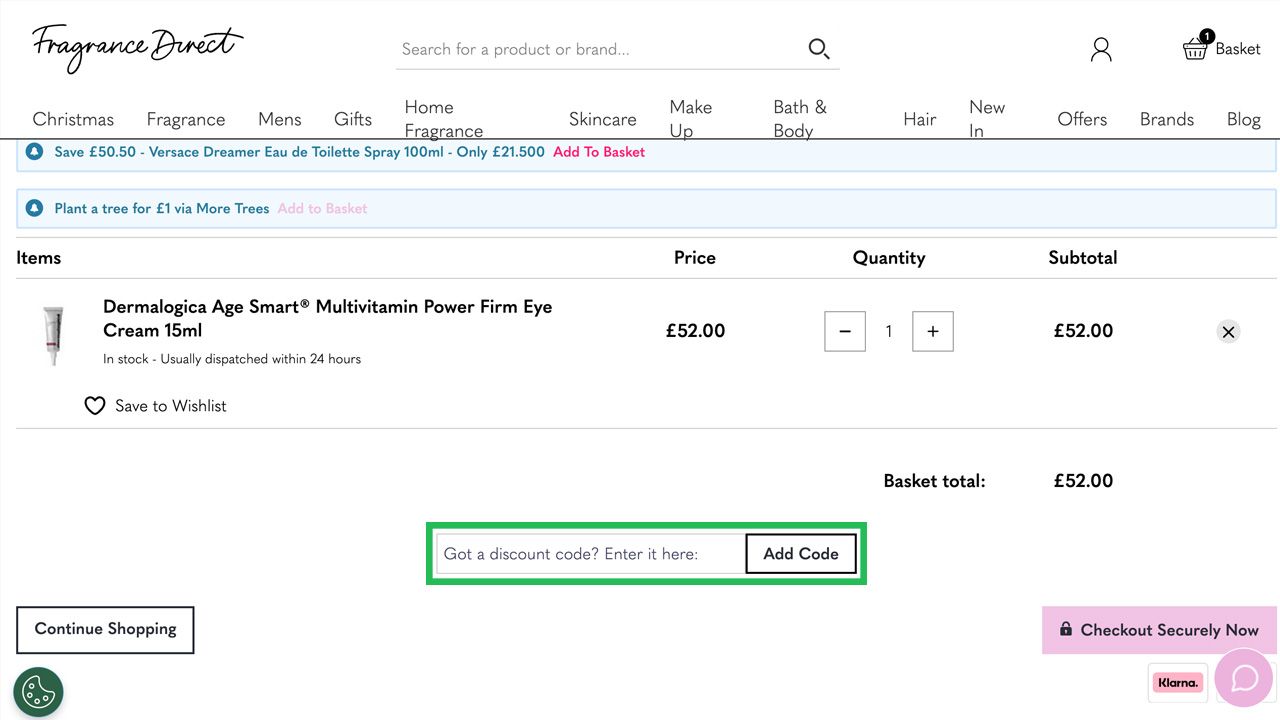This screenshot has height=720, width=1280.
Task: Open the Hair menu
Action: click(x=920, y=119)
